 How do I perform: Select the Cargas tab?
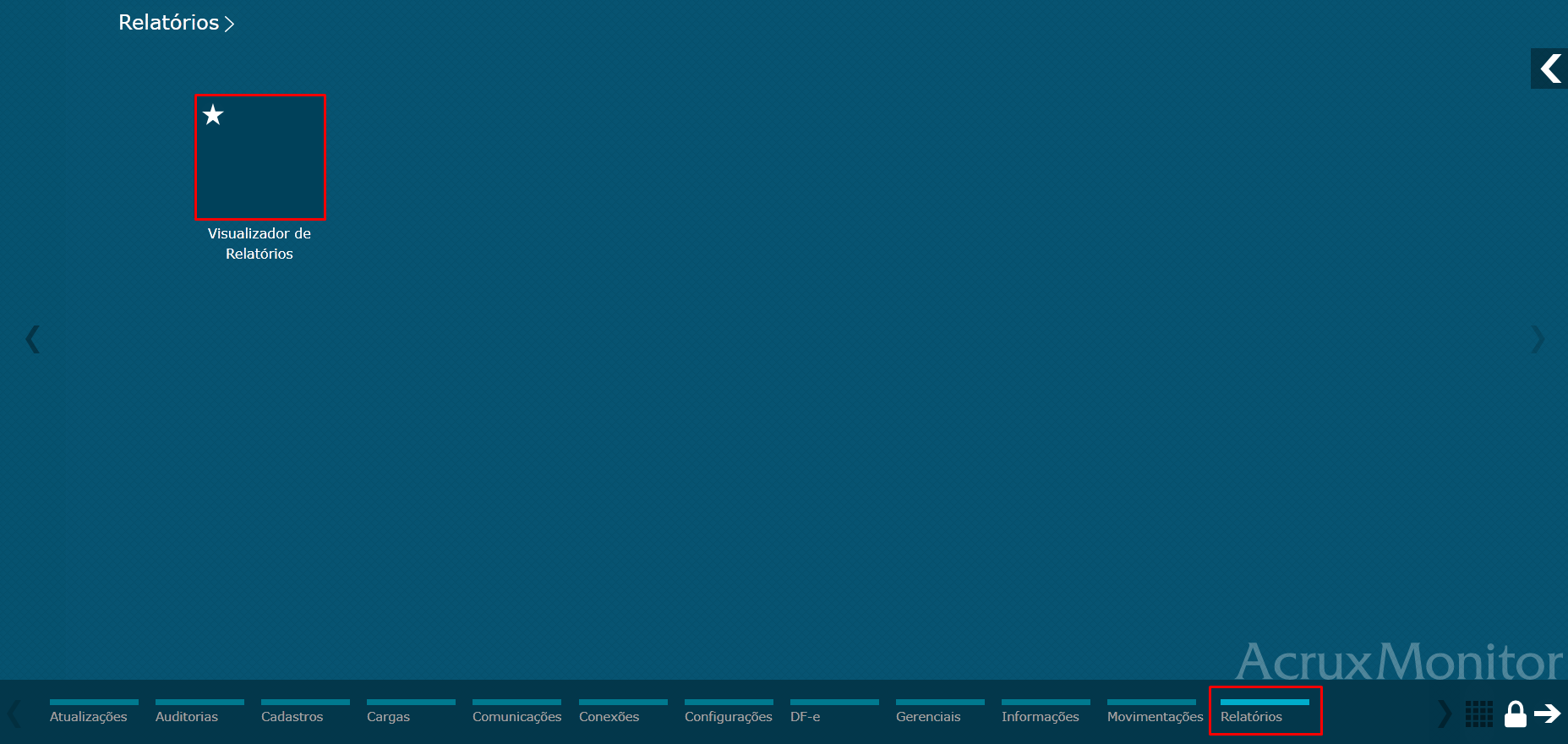pos(411,711)
